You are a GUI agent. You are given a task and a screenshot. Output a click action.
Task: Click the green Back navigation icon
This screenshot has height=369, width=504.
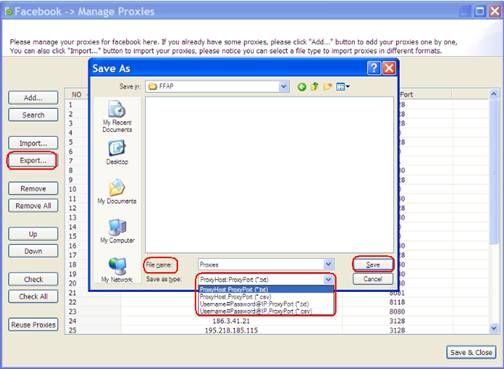302,87
